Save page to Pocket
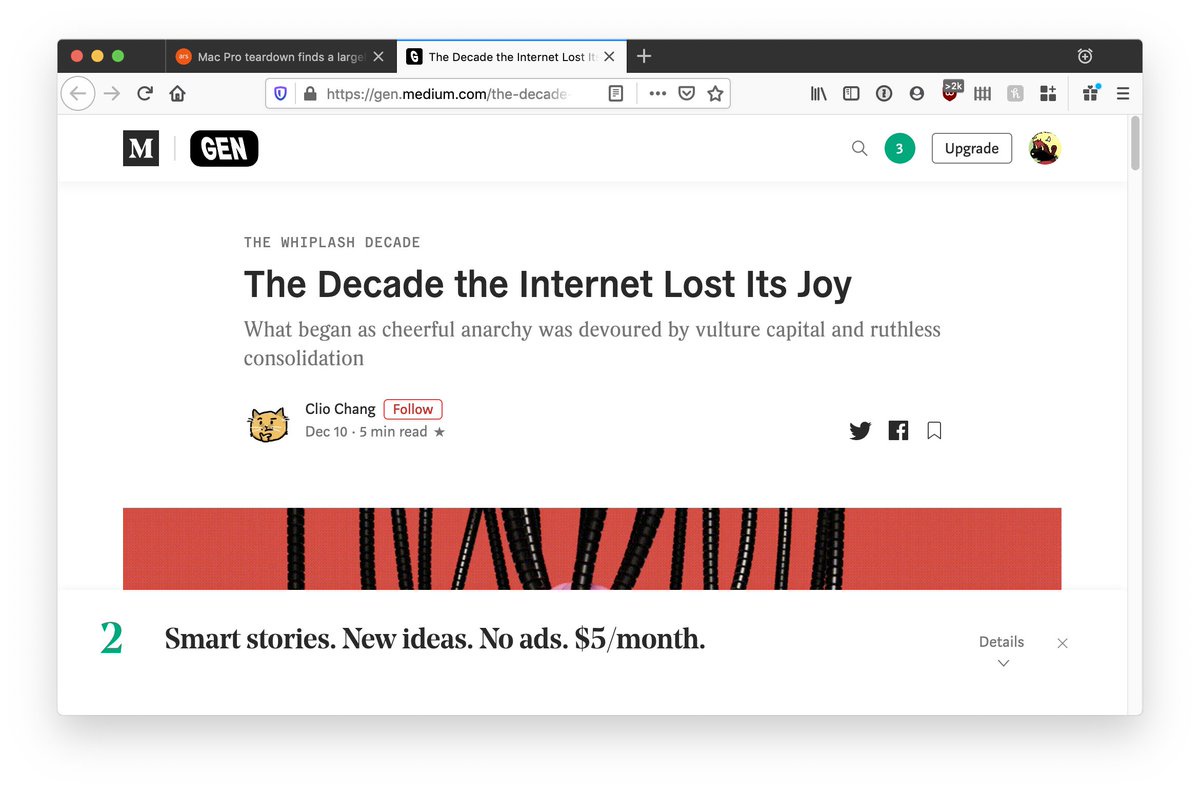The width and height of the screenshot is (1200, 791). click(x=686, y=93)
